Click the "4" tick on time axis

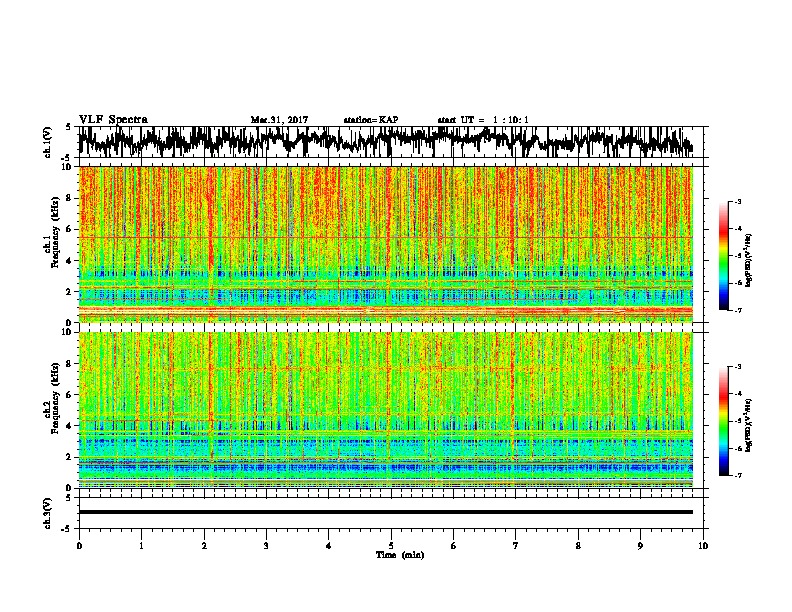click(x=329, y=546)
